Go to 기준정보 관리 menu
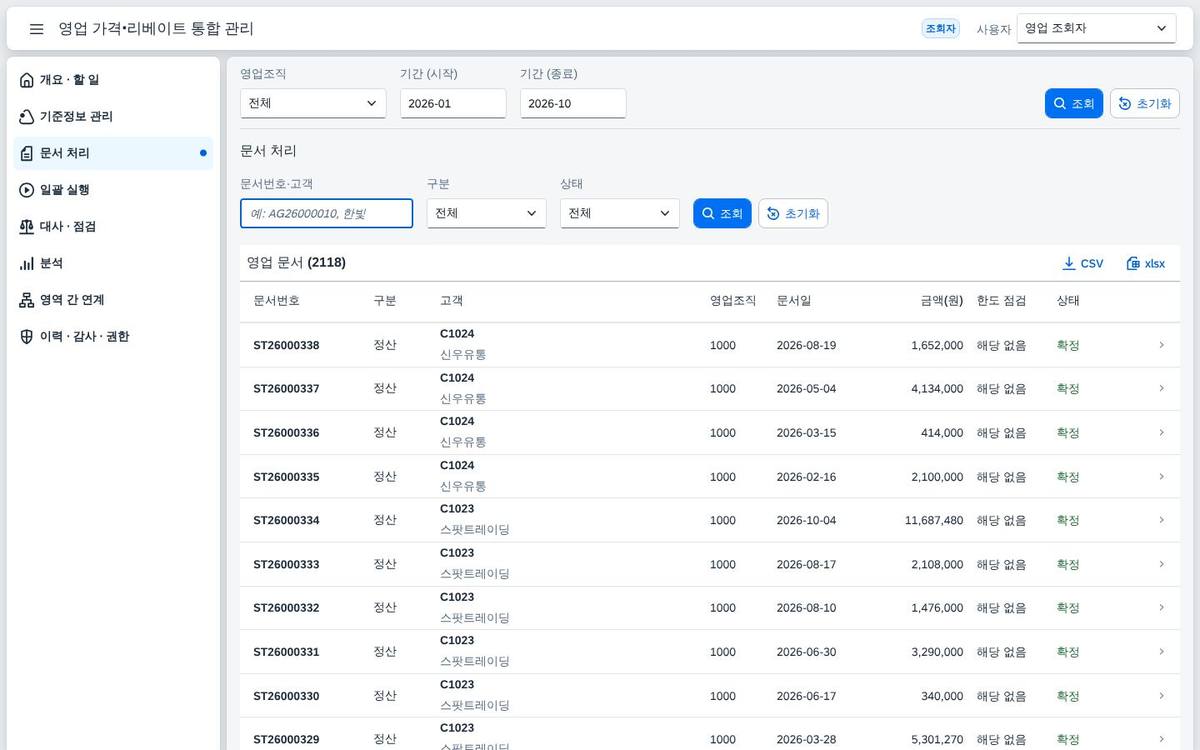 [x=113, y=117]
